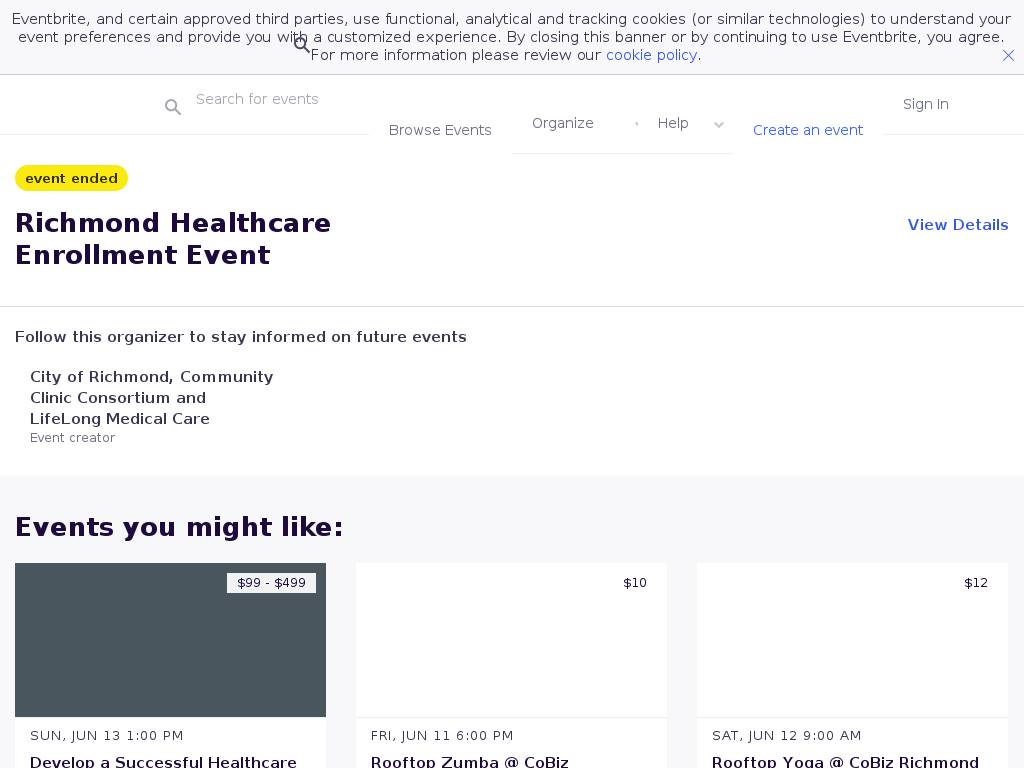Screen dimensions: 1024x768
Task: Click Sign In
Action: point(925,104)
